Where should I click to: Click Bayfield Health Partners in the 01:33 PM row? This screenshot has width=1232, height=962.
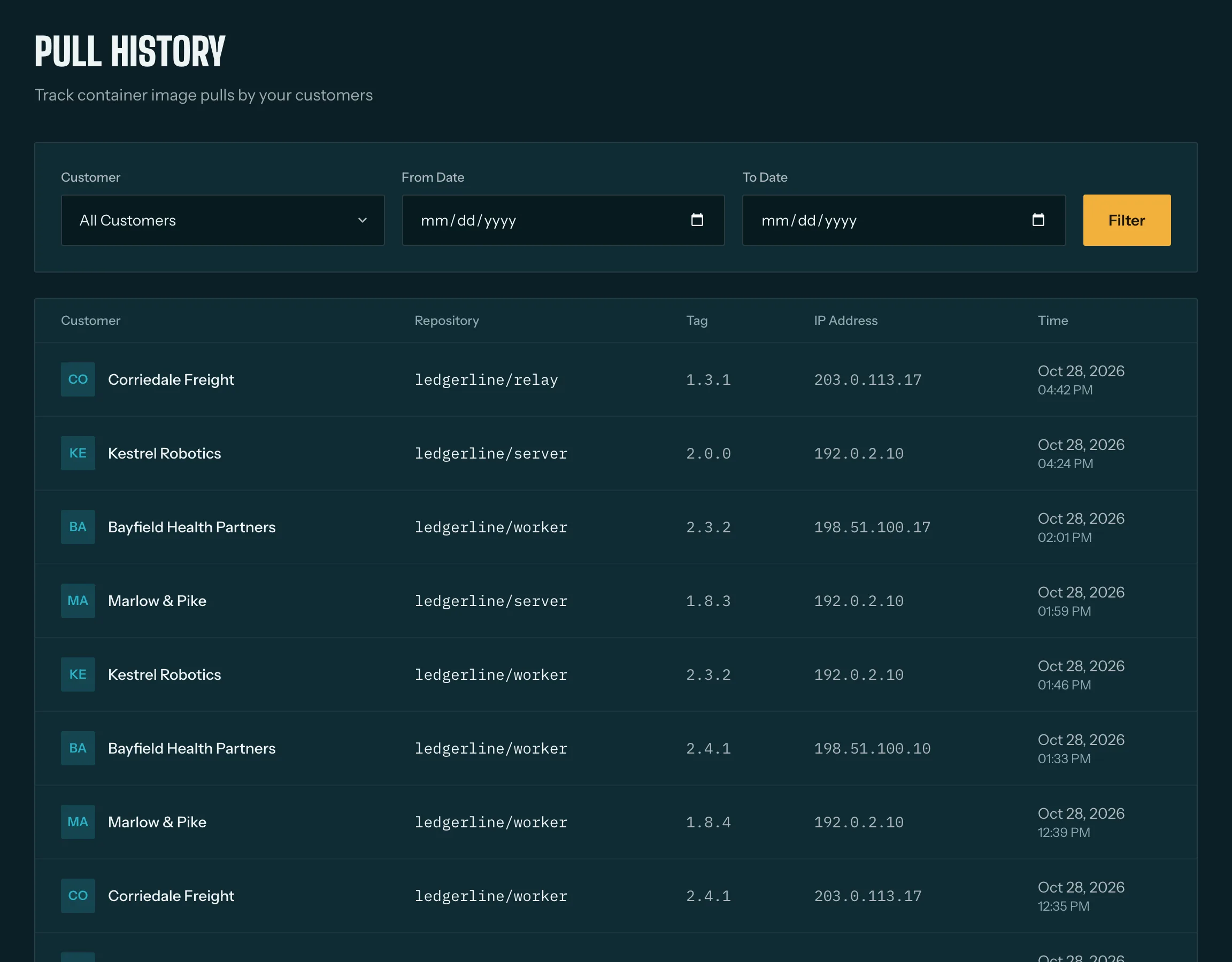(192, 748)
